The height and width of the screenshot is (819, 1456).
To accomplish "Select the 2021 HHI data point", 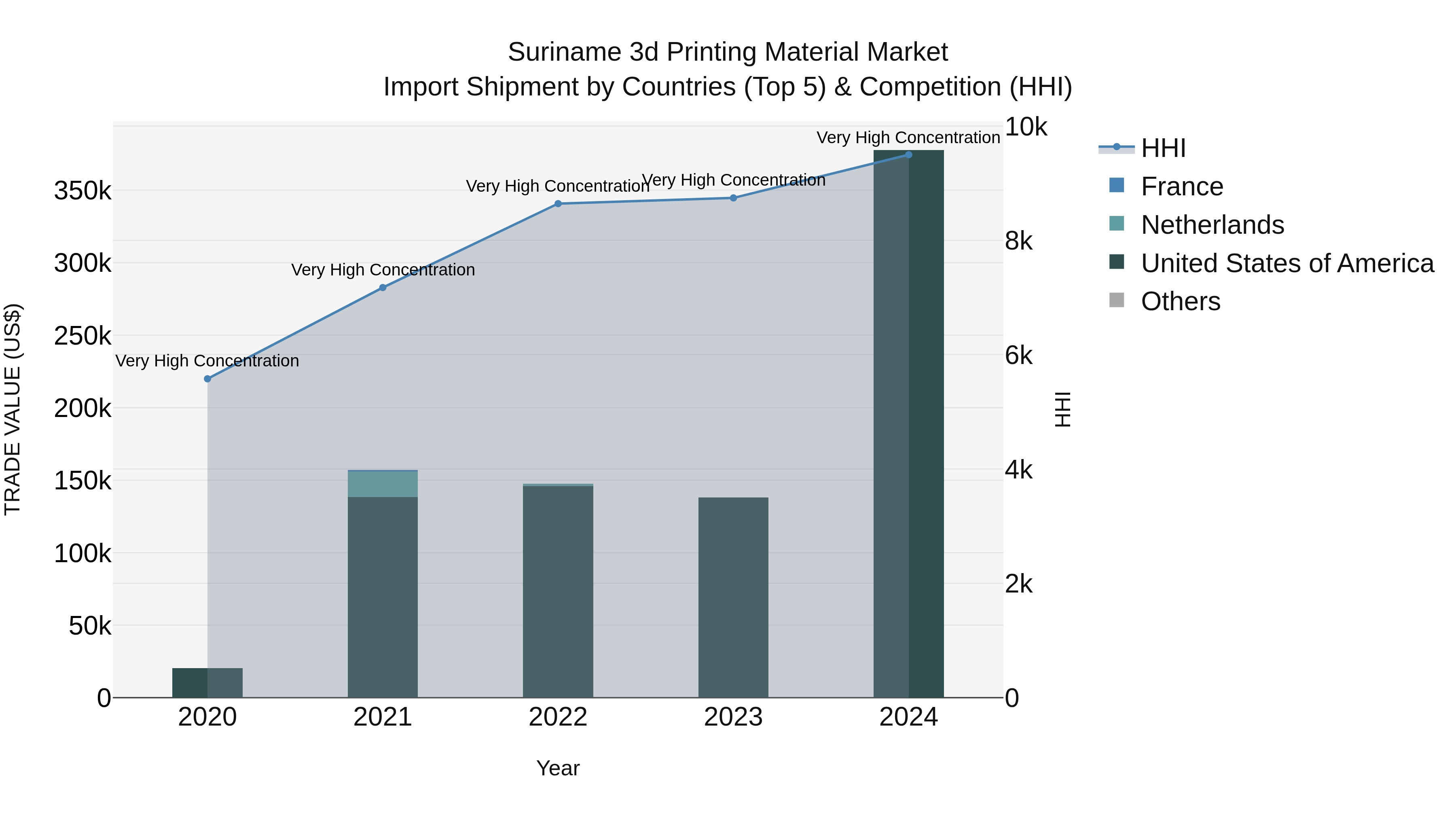I will pos(383,288).
